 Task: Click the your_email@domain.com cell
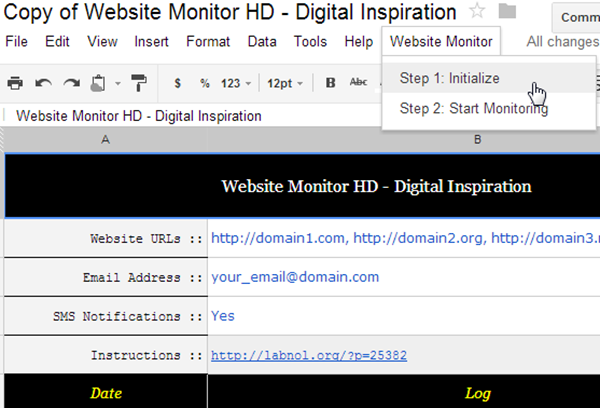point(404,277)
